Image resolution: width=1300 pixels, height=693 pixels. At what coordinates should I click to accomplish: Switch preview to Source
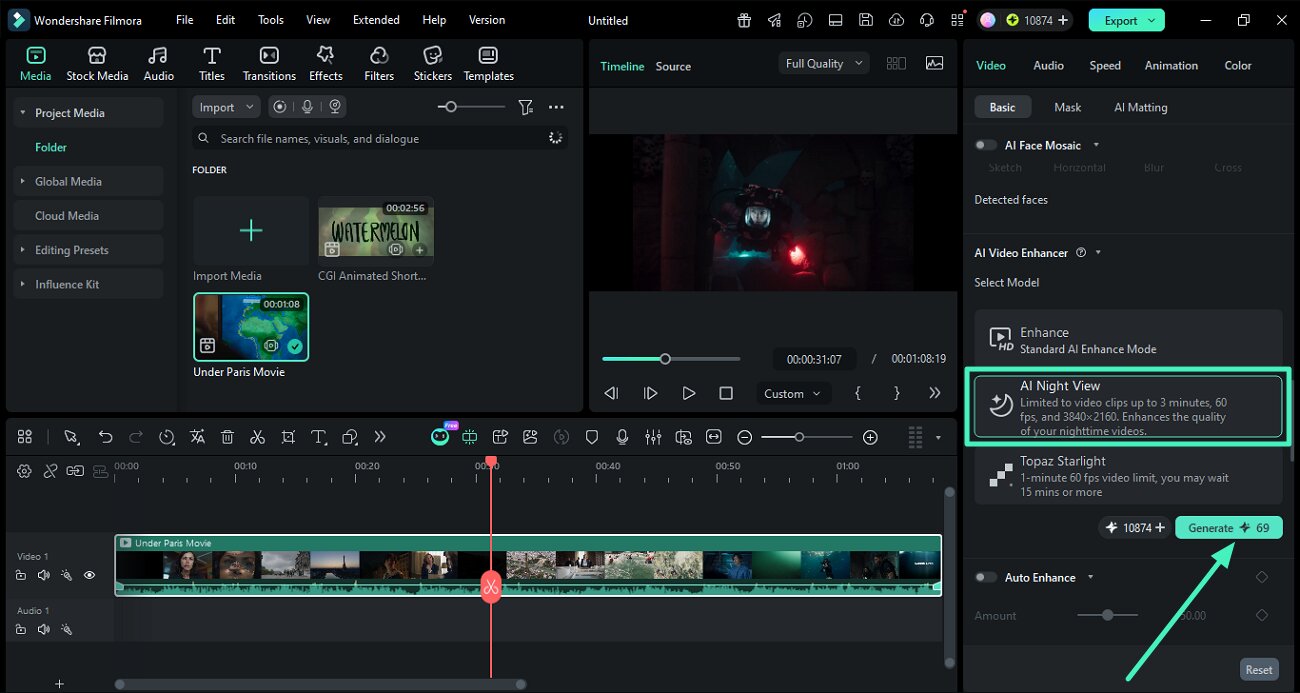pos(673,66)
